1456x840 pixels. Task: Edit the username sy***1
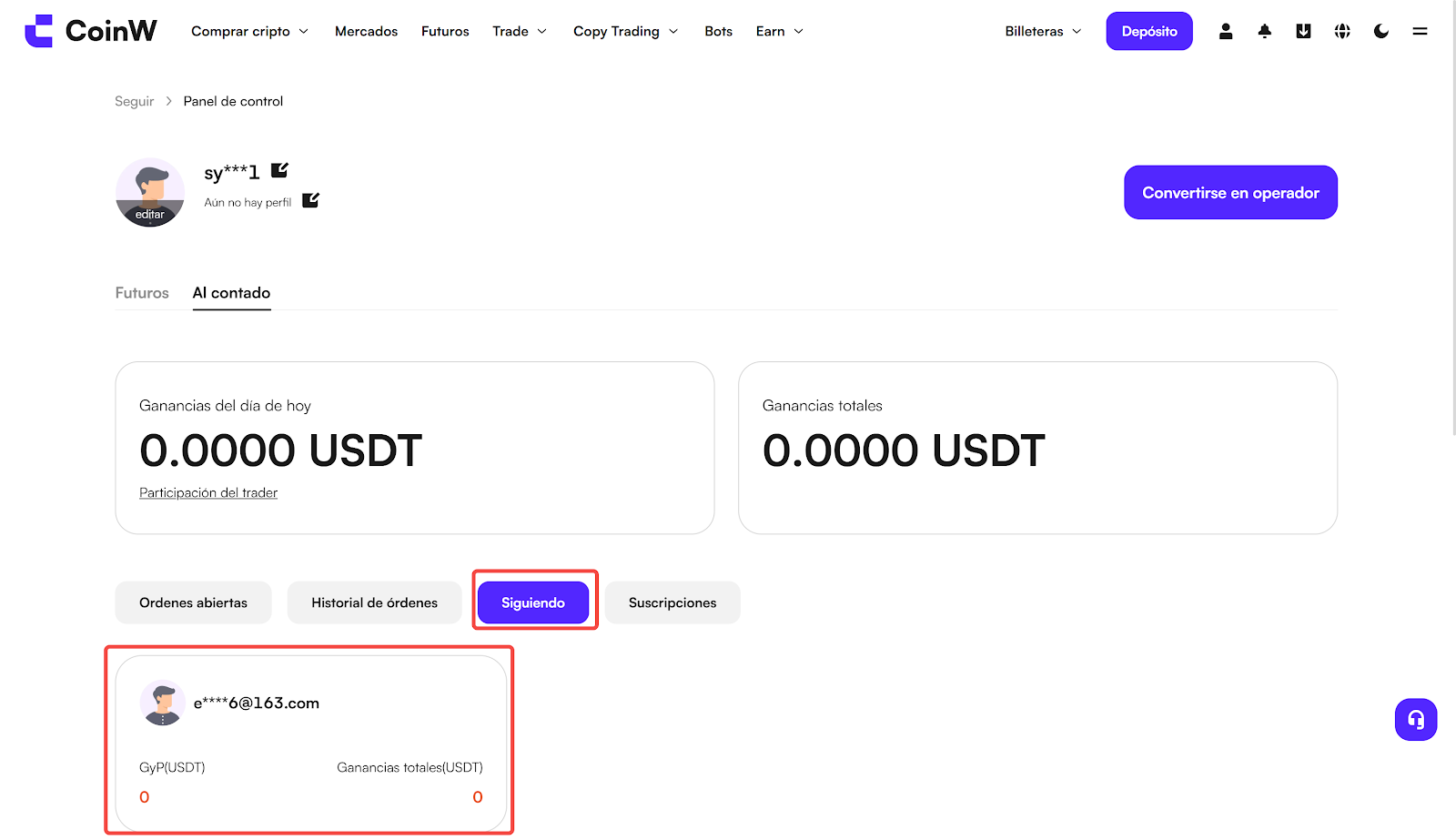pos(279,170)
